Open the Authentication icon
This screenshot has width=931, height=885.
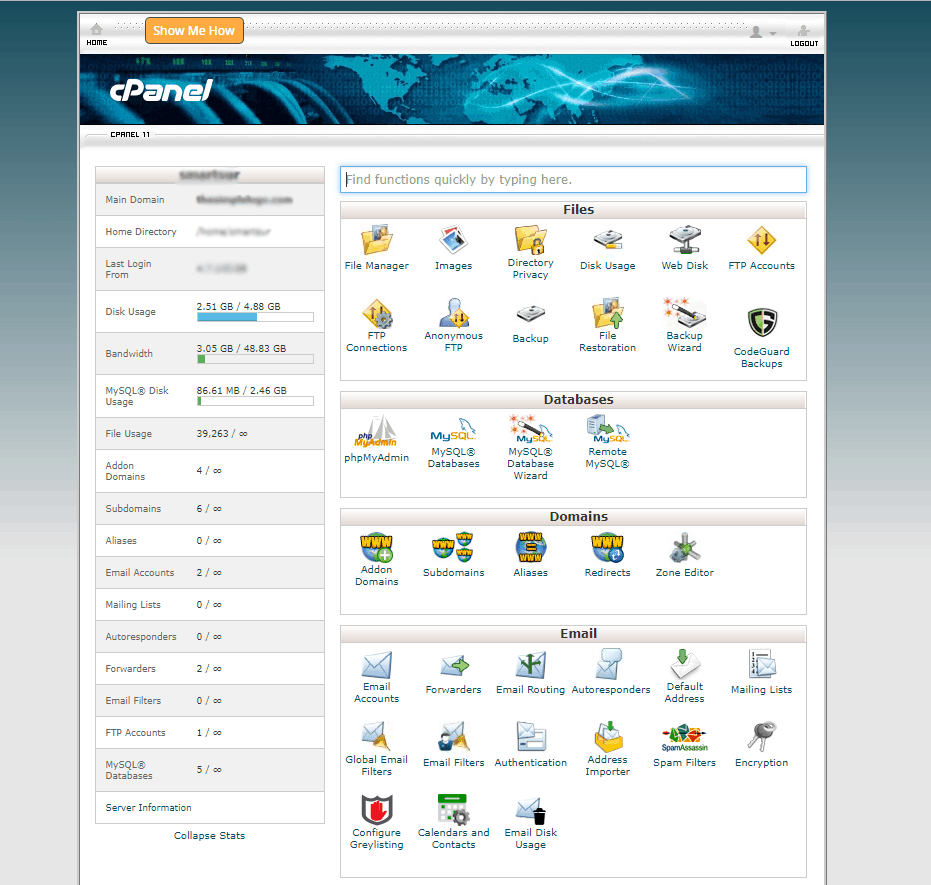530,736
